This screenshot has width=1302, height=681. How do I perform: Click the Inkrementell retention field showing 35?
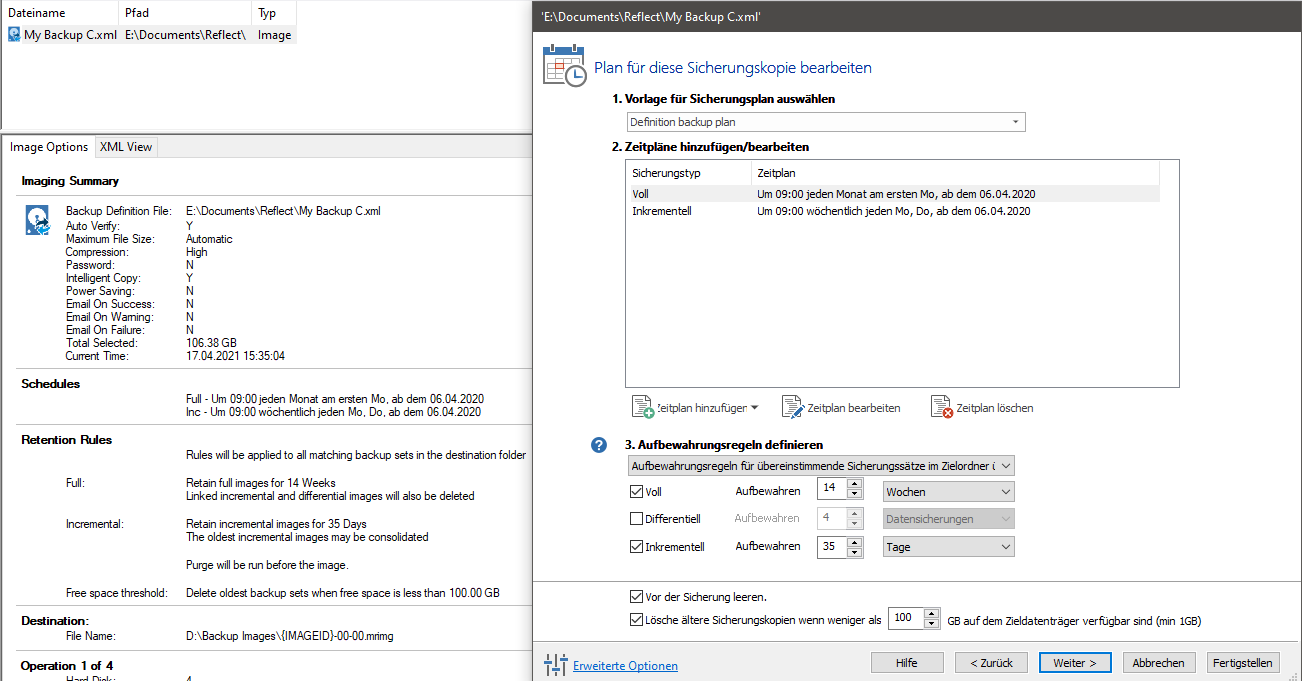tap(831, 547)
